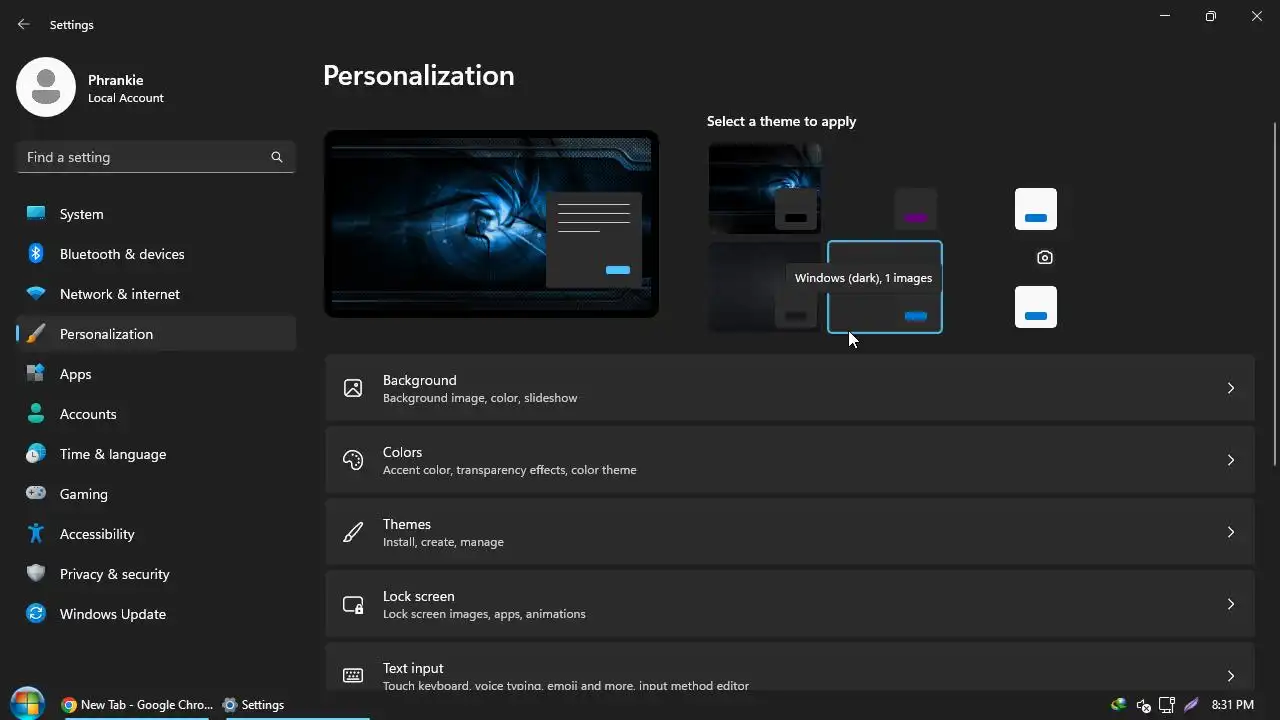Switch to New Tab - Google Chrome taskbar button
The image size is (1280, 720).
(136, 705)
